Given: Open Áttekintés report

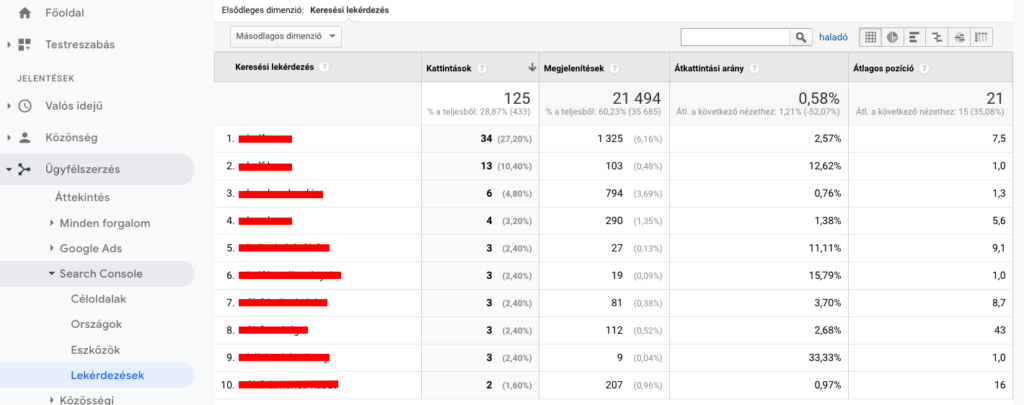Looking at the screenshot, I should point(82,197).
